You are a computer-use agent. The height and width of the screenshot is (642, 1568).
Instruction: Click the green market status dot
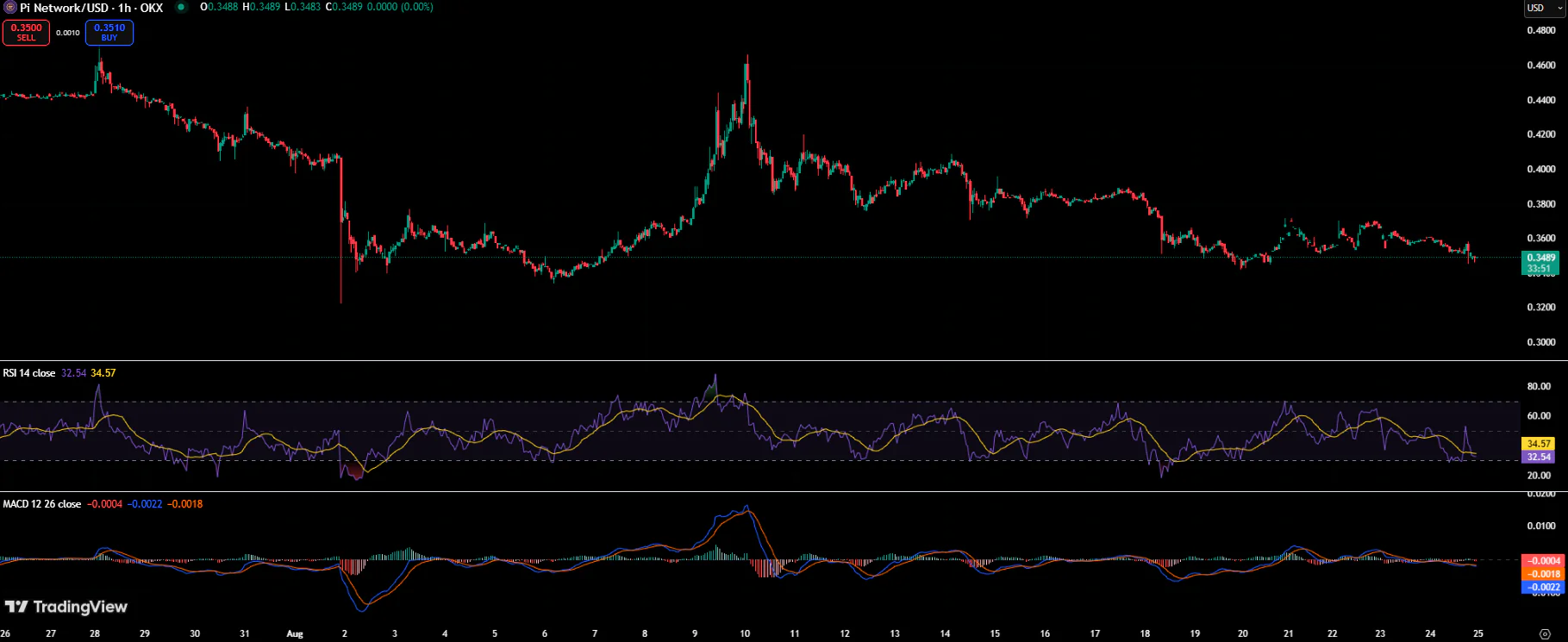[x=181, y=8]
